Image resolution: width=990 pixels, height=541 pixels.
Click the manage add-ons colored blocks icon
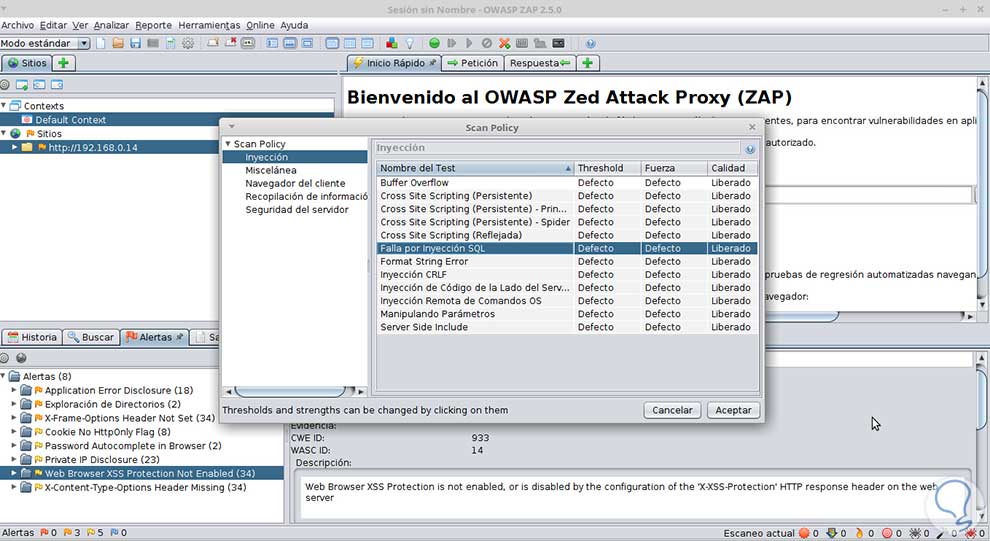pos(391,43)
